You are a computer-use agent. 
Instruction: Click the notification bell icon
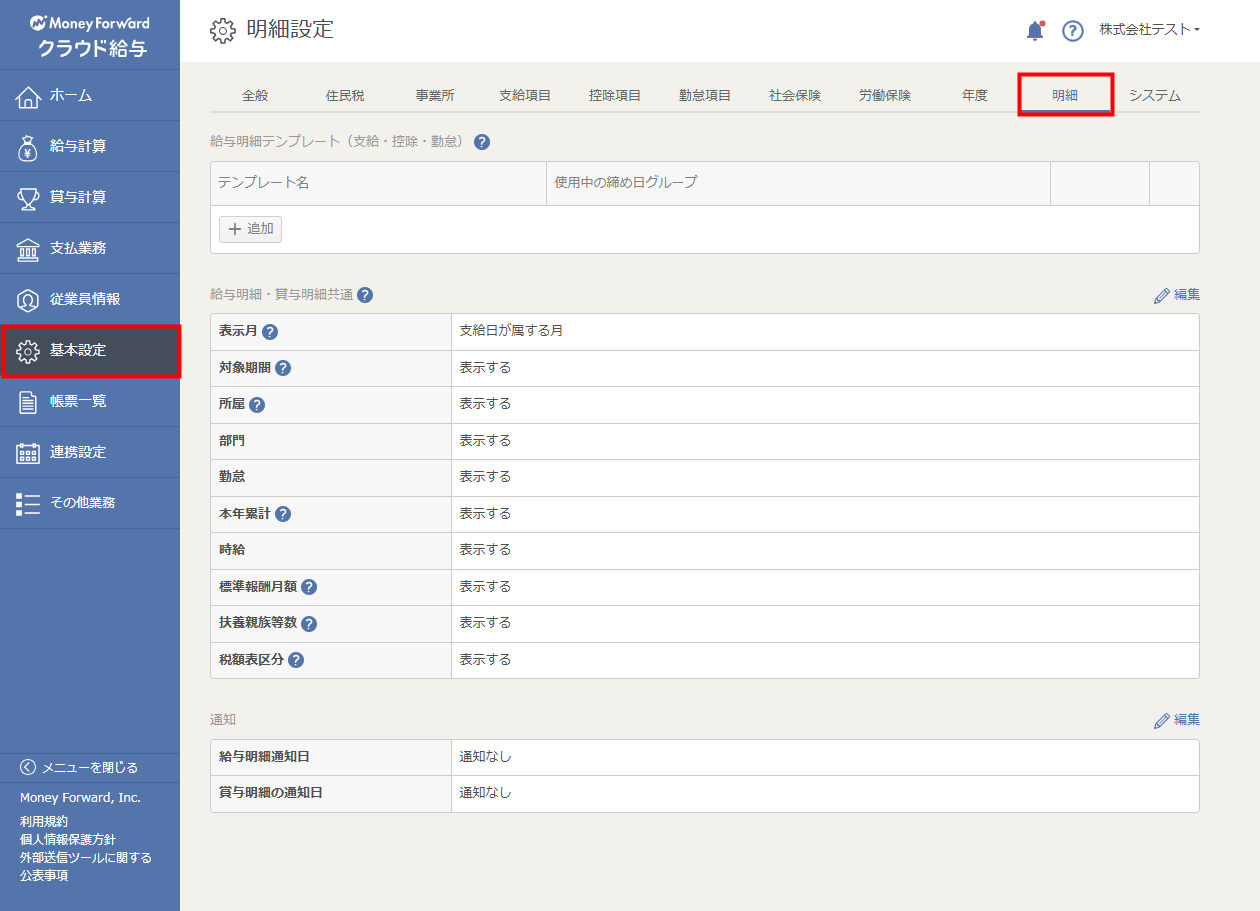[1035, 31]
